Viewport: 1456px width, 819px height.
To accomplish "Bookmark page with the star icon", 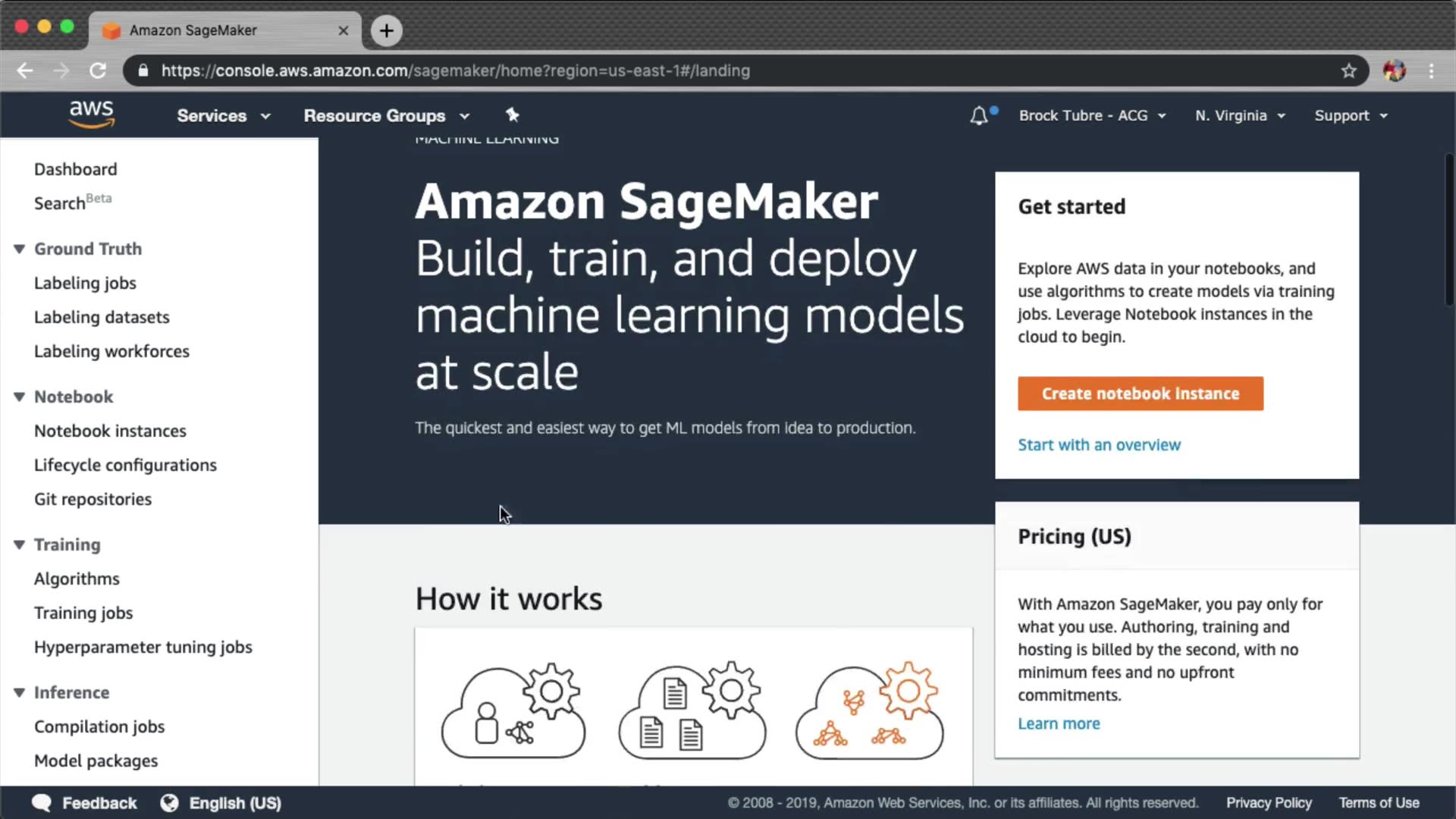I will point(1348,71).
